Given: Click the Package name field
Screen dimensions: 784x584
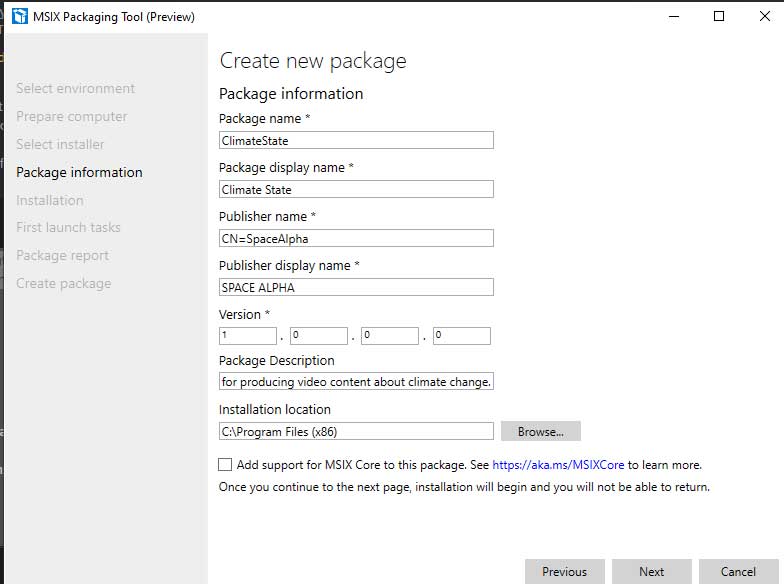Looking at the screenshot, I should coord(356,141).
